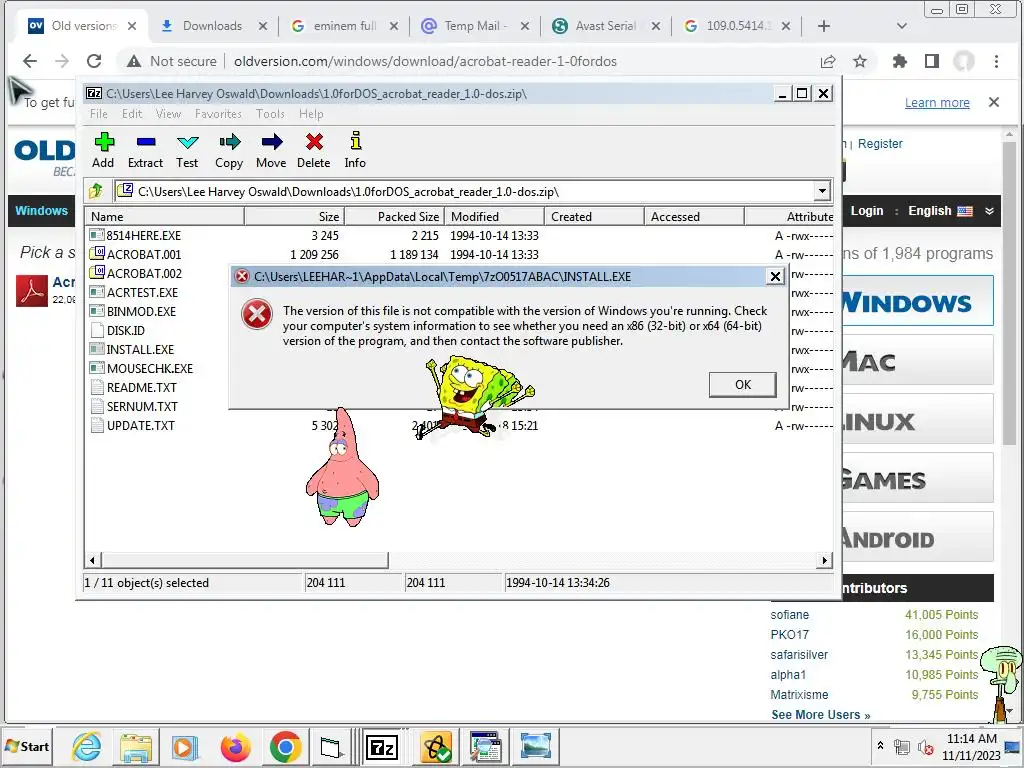Select ACROBAT.001 in file list
The width and height of the screenshot is (1024, 768).
tap(144, 254)
